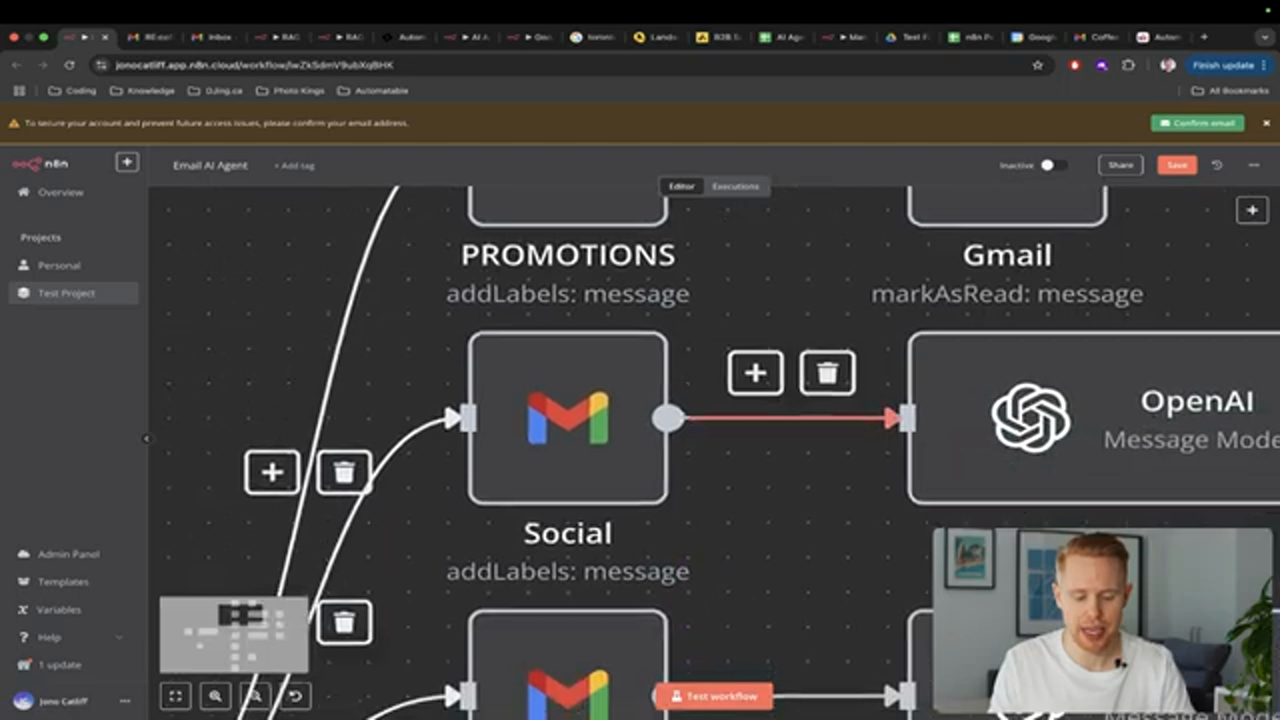Click the n8n logo in the sidebar
This screenshot has width=1280, height=720.
pyautogui.click(x=41, y=163)
